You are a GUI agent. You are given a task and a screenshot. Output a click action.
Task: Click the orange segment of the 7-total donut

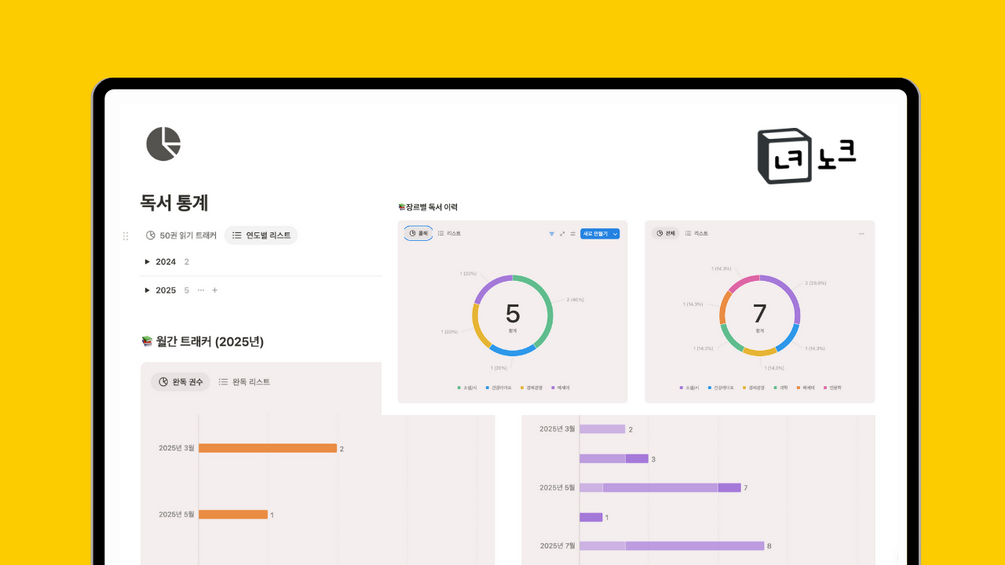(724, 307)
